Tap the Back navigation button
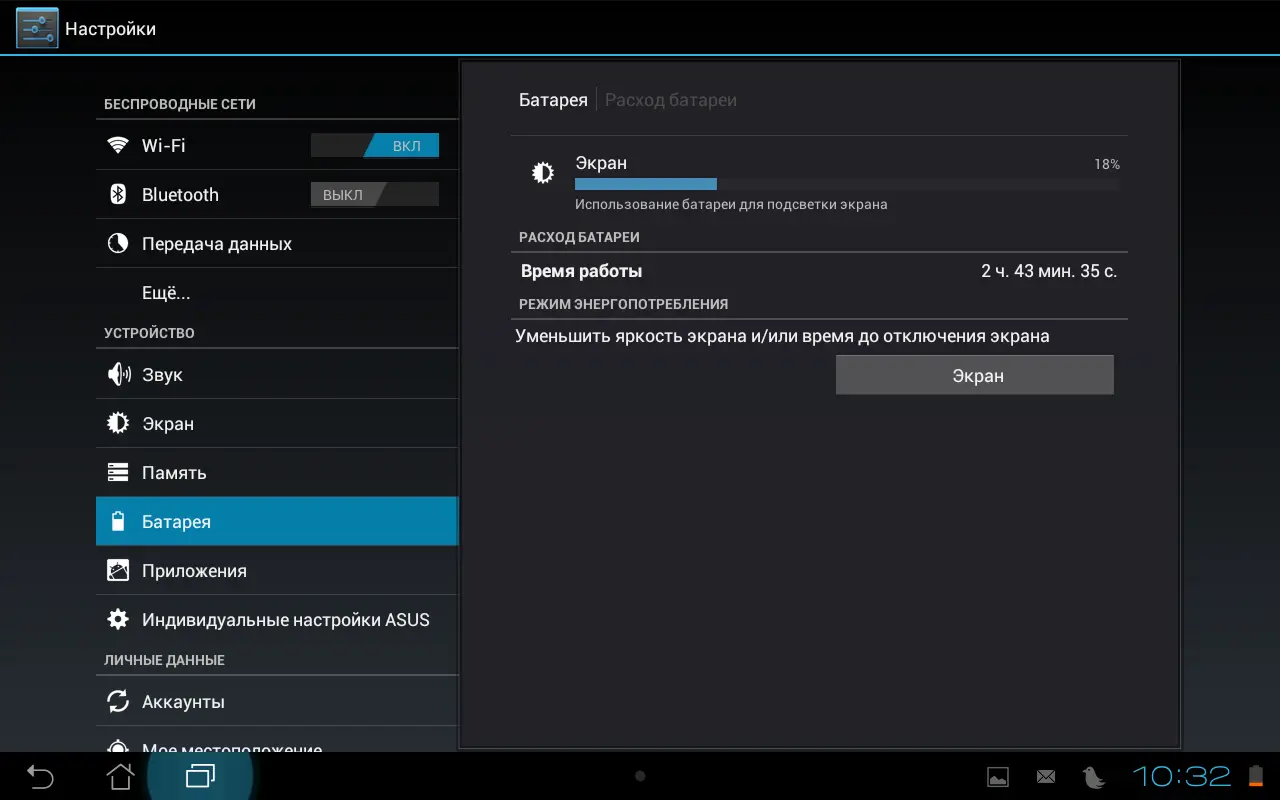 (40, 776)
